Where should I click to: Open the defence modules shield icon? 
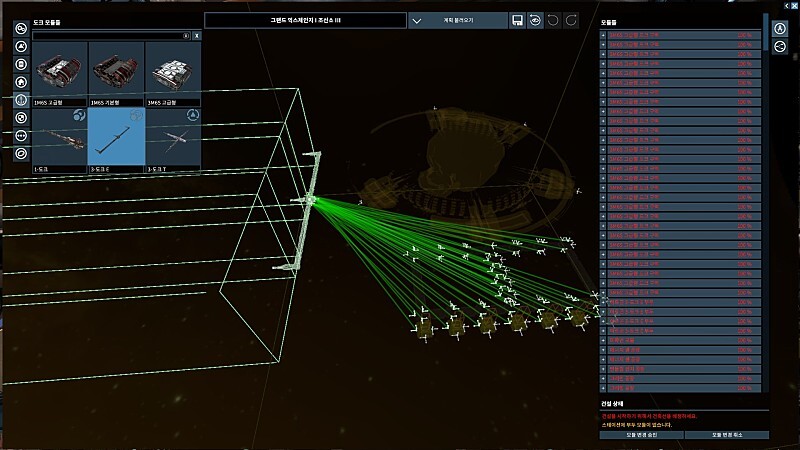tap(21, 118)
